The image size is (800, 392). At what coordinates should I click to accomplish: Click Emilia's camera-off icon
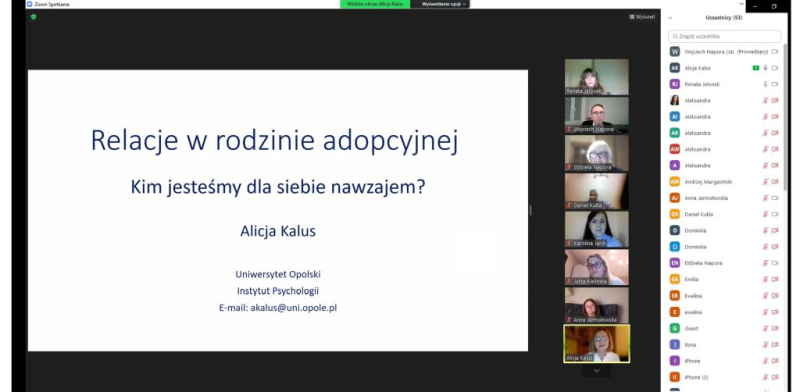click(x=775, y=279)
